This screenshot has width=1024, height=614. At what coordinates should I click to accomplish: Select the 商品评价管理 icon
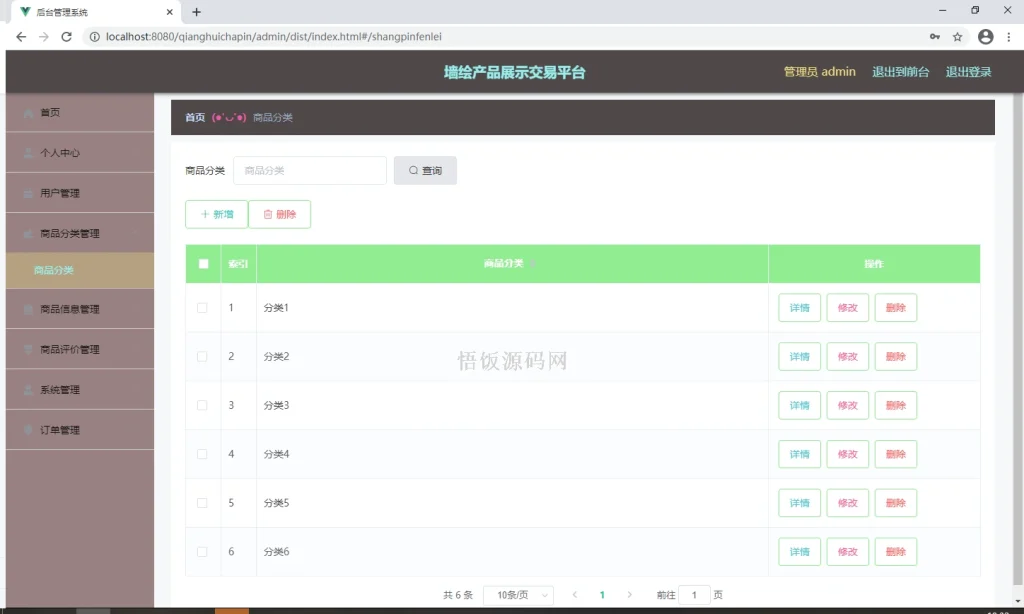pyautogui.click(x=27, y=349)
